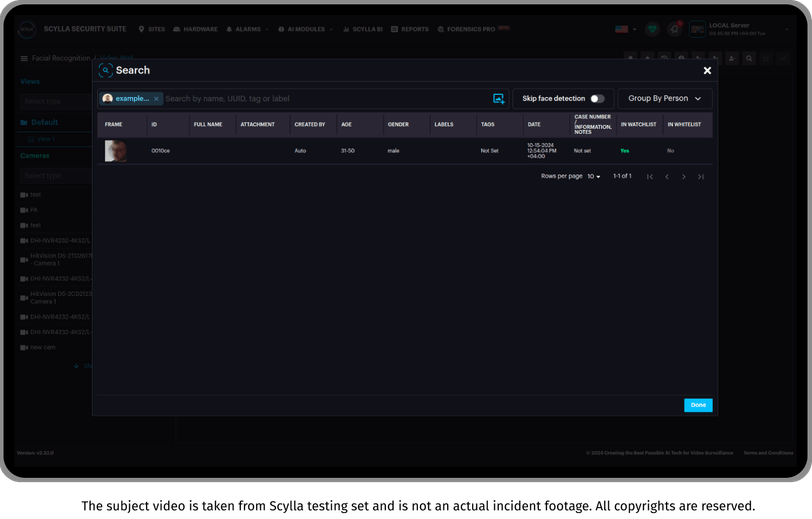812x519 pixels.
Task: Click the green heart health icon
Action: [x=652, y=29]
